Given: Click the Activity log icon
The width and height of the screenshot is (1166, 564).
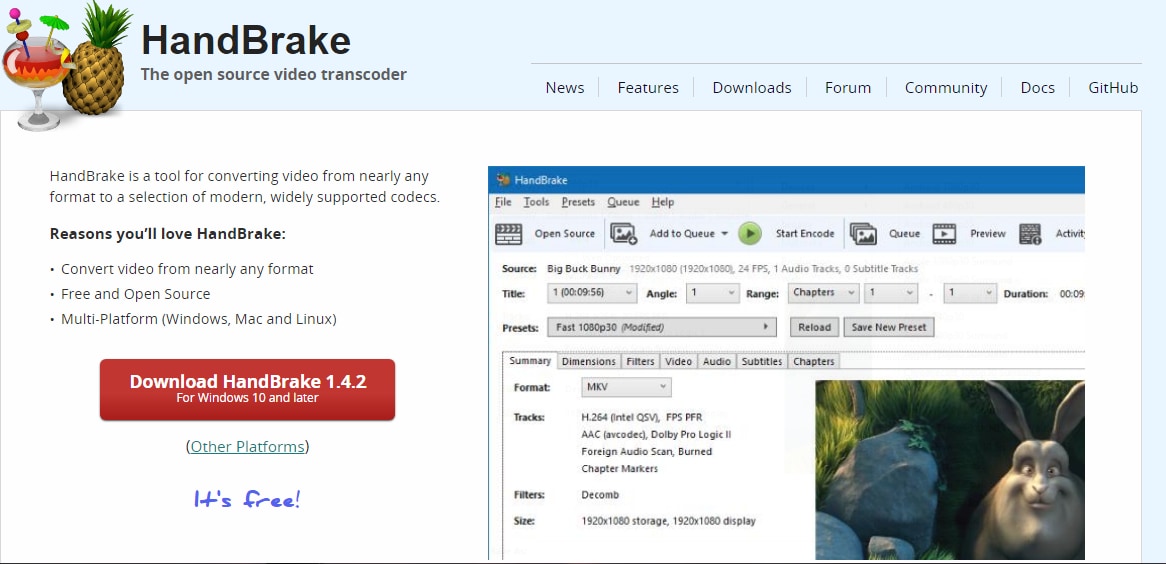Looking at the screenshot, I should (1030, 234).
